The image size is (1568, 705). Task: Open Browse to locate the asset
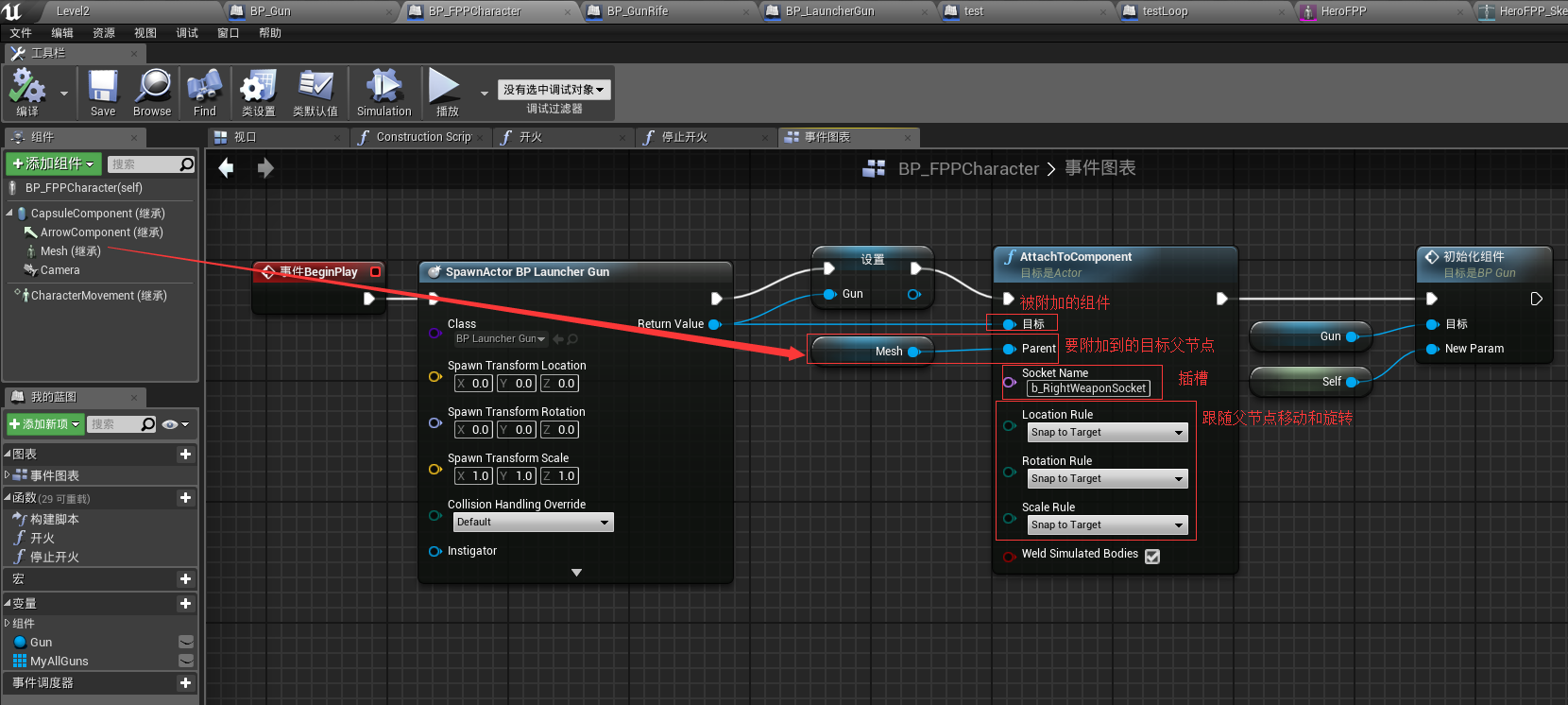click(x=152, y=87)
